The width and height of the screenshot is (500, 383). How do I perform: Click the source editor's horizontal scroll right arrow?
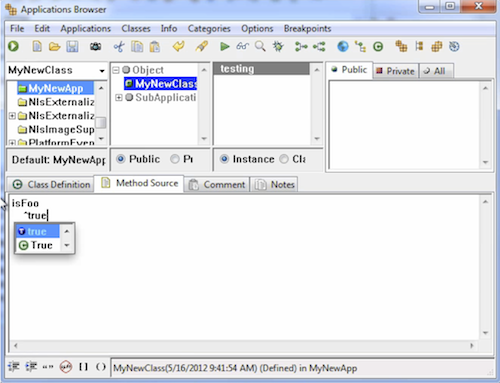(x=471, y=346)
